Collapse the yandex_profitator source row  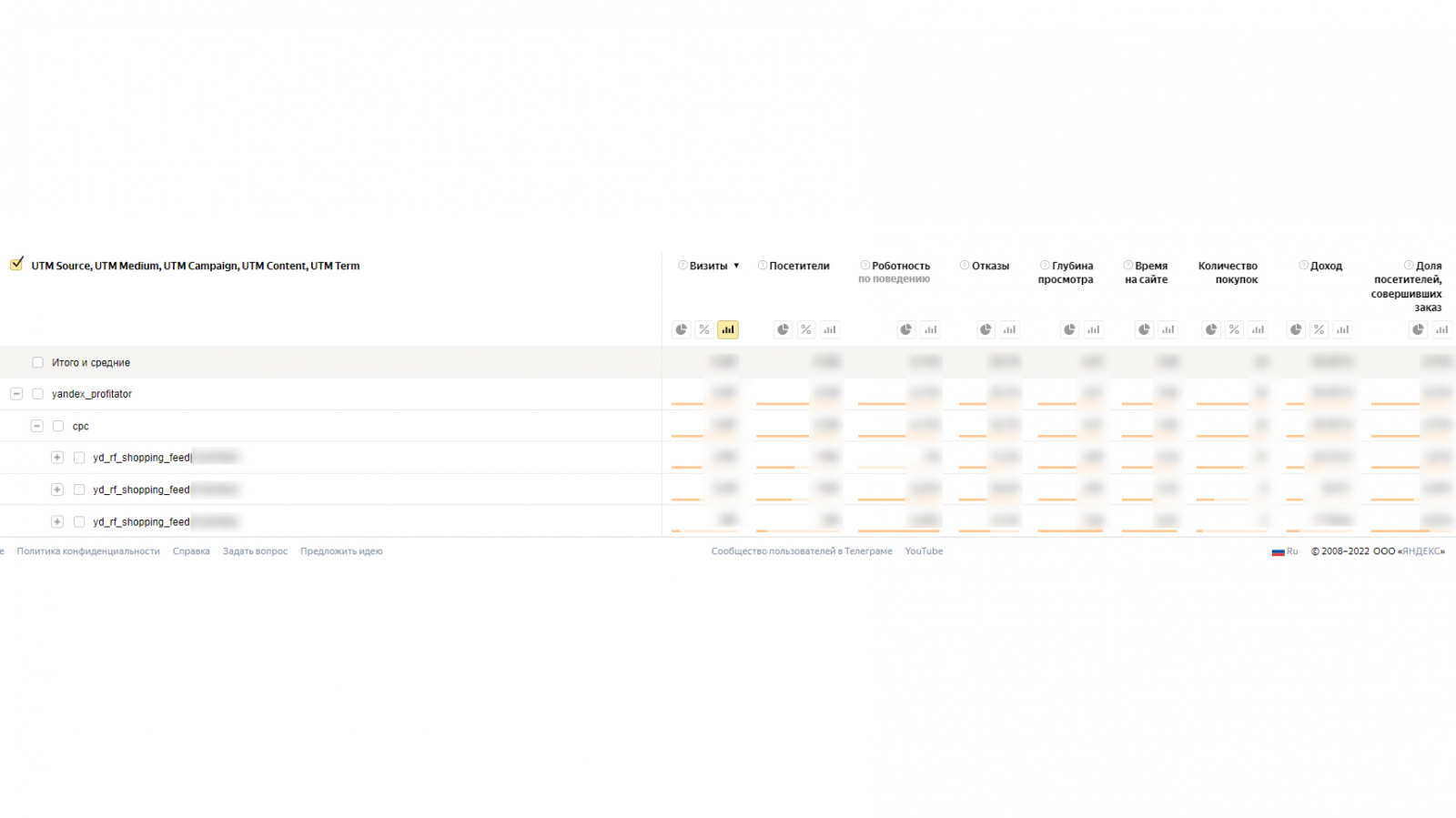click(16, 394)
